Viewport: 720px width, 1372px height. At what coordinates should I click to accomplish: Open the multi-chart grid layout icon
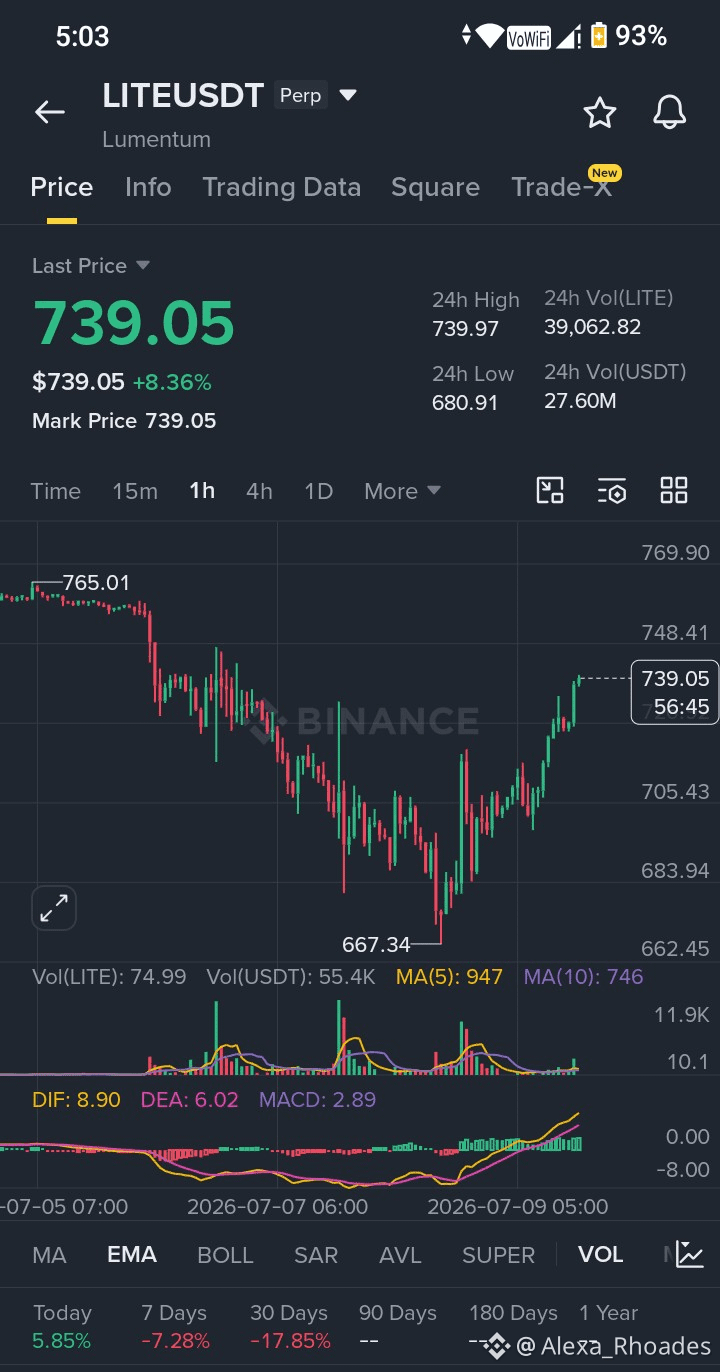tap(674, 490)
